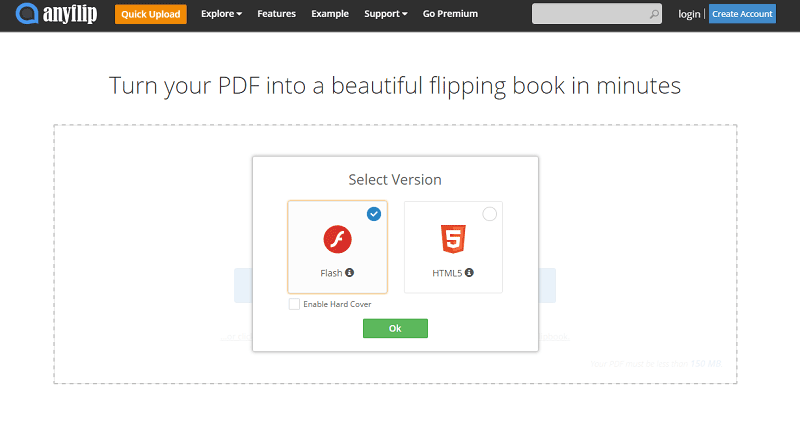
Task: Confirm with the green Ok button
Action: (395, 328)
